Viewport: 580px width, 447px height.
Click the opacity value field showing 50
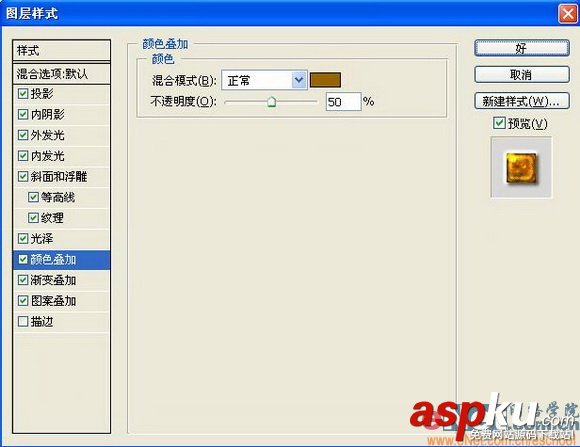click(x=343, y=101)
